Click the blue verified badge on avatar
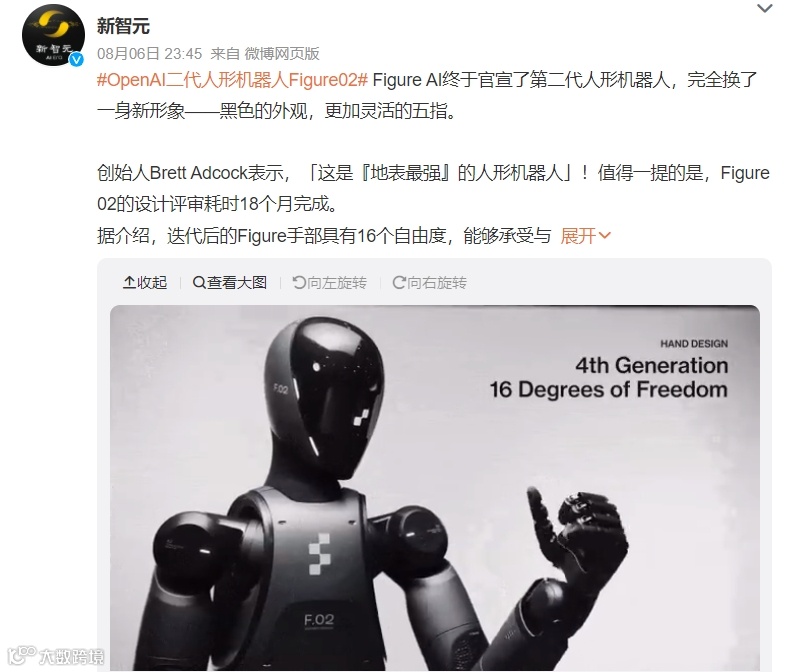The image size is (789, 672). (76, 60)
